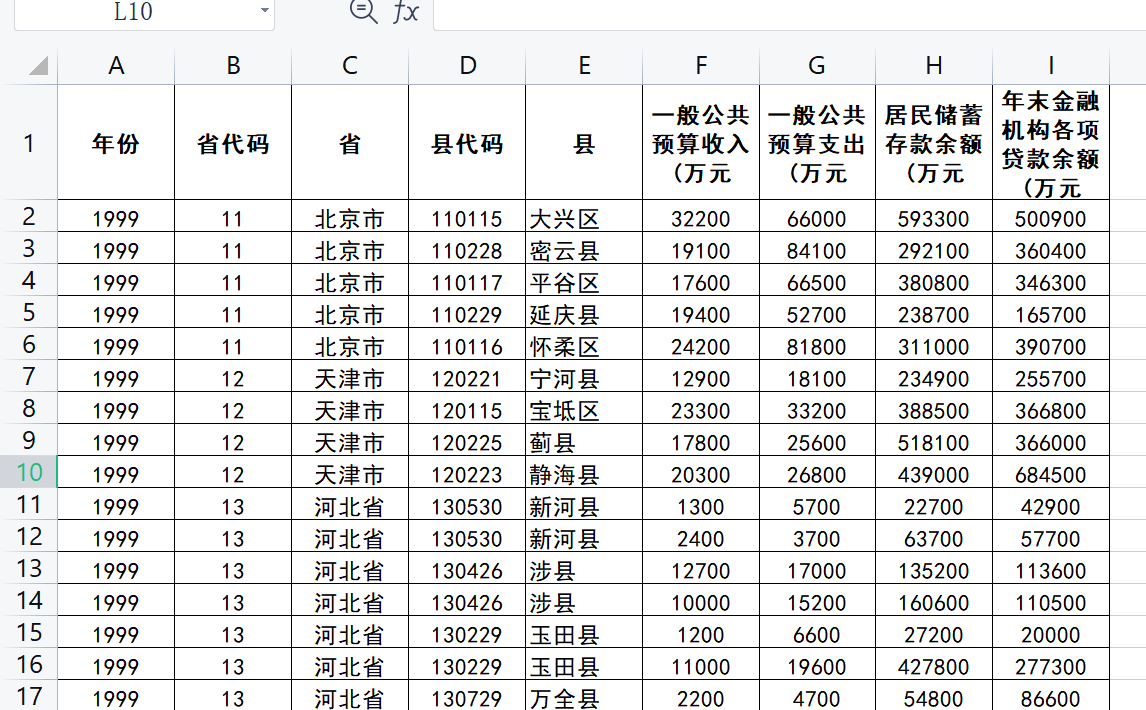
Task: Select row 1 header
Action: coord(29,143)
